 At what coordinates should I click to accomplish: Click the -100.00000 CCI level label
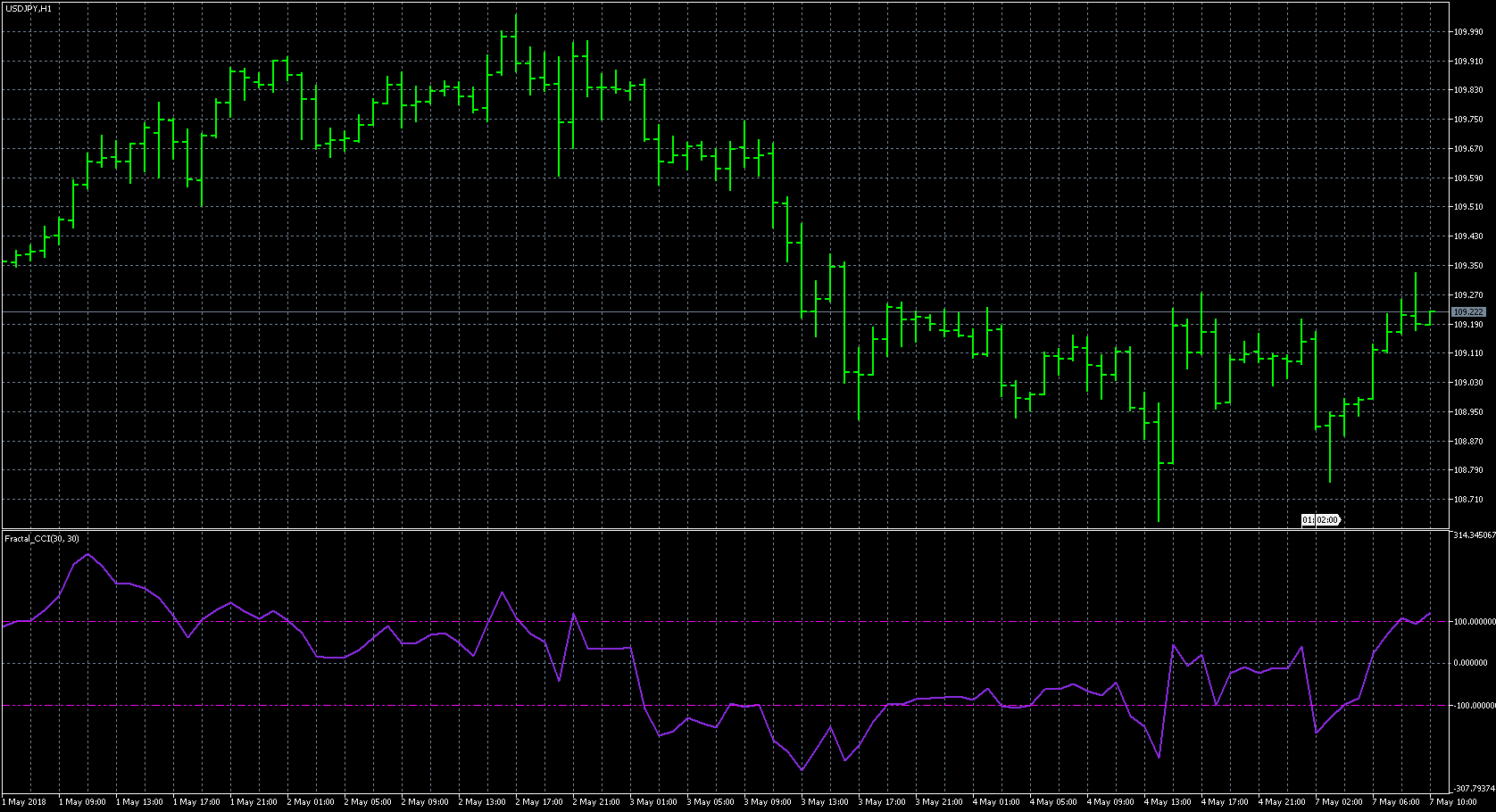[1474, 706]
